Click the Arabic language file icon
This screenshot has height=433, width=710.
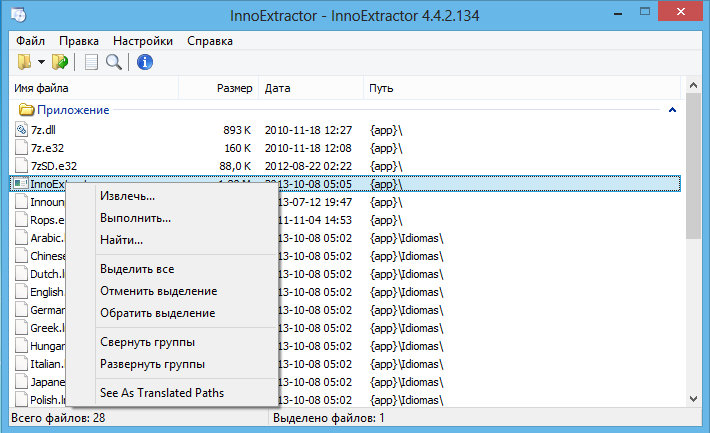pyautogui.click(x=21, y=238)
